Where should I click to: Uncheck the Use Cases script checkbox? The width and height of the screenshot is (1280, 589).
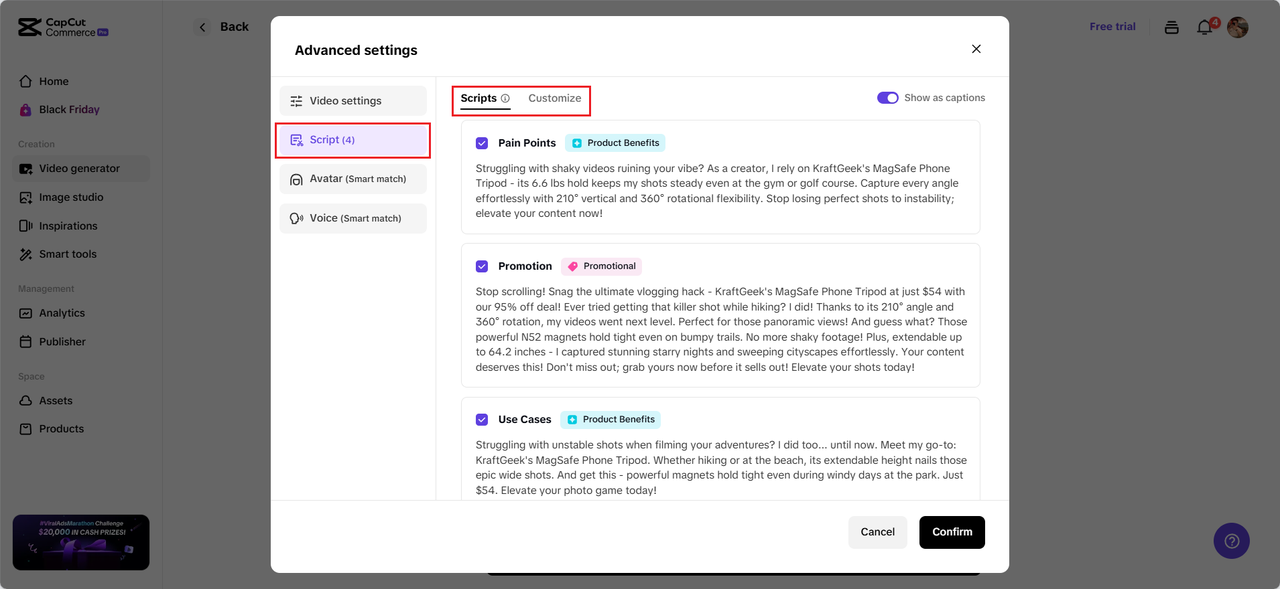(482, 420)
